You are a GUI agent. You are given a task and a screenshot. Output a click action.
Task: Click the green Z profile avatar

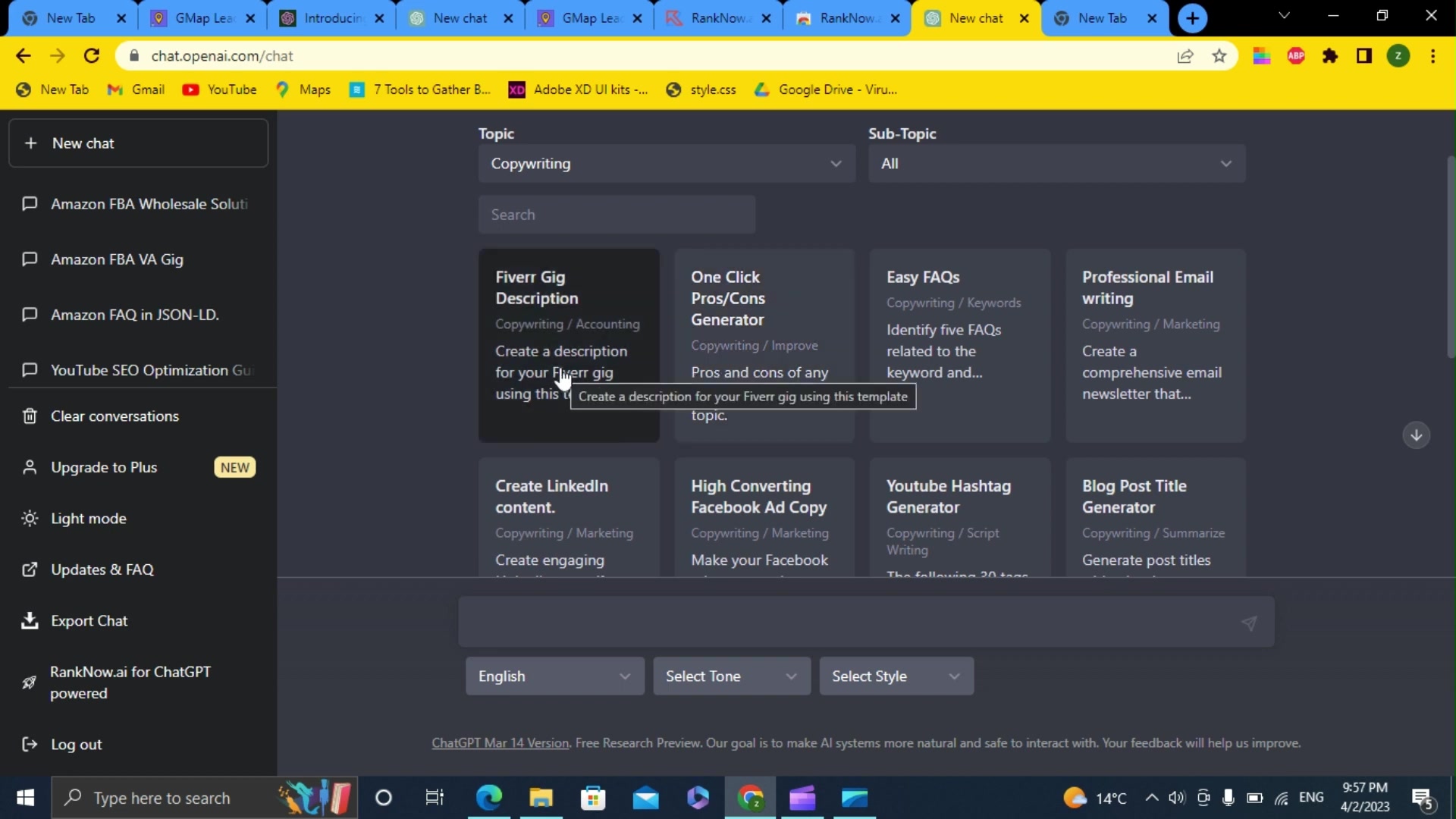[x=1398, y=56]
